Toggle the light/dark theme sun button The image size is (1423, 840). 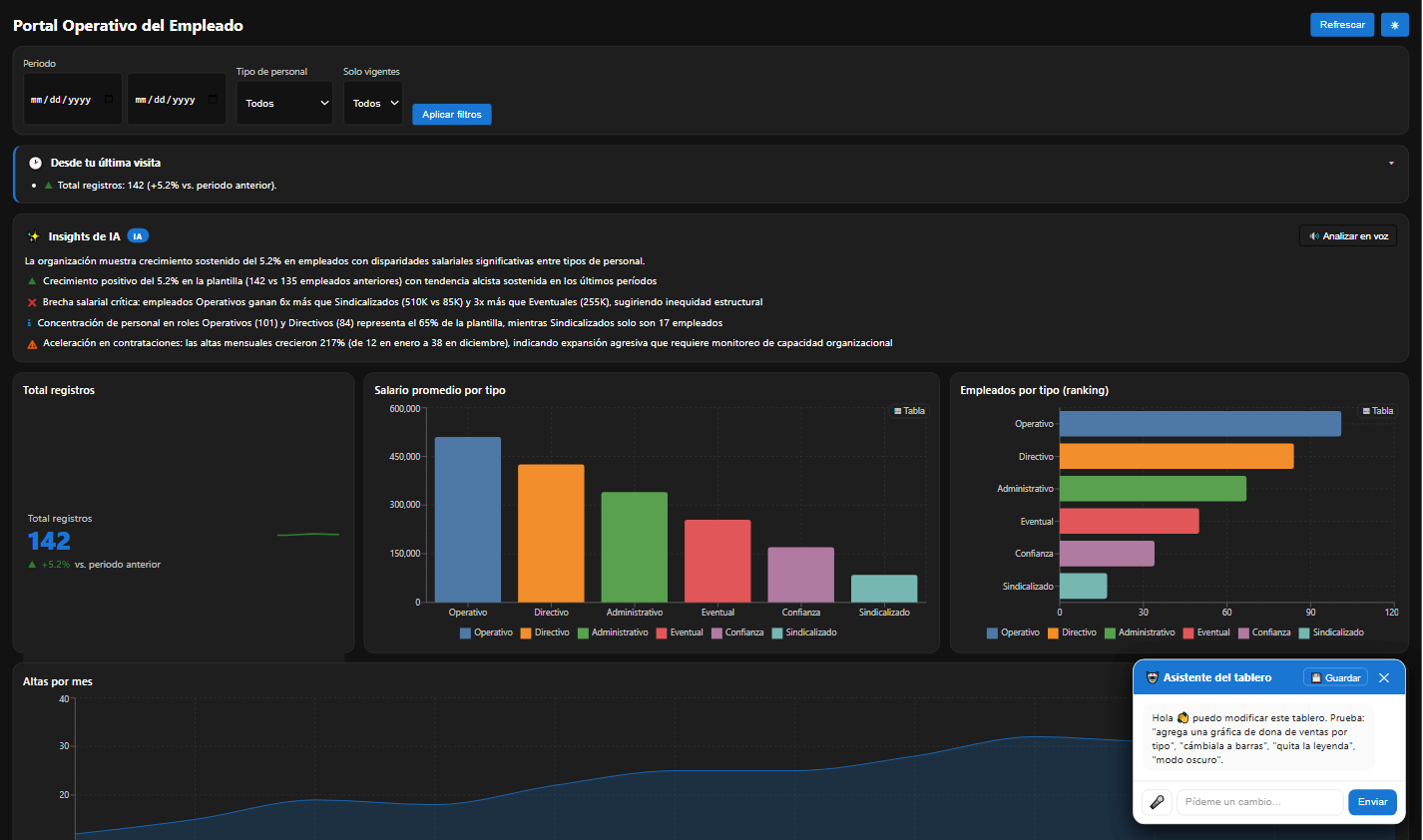pos(1394,25)
